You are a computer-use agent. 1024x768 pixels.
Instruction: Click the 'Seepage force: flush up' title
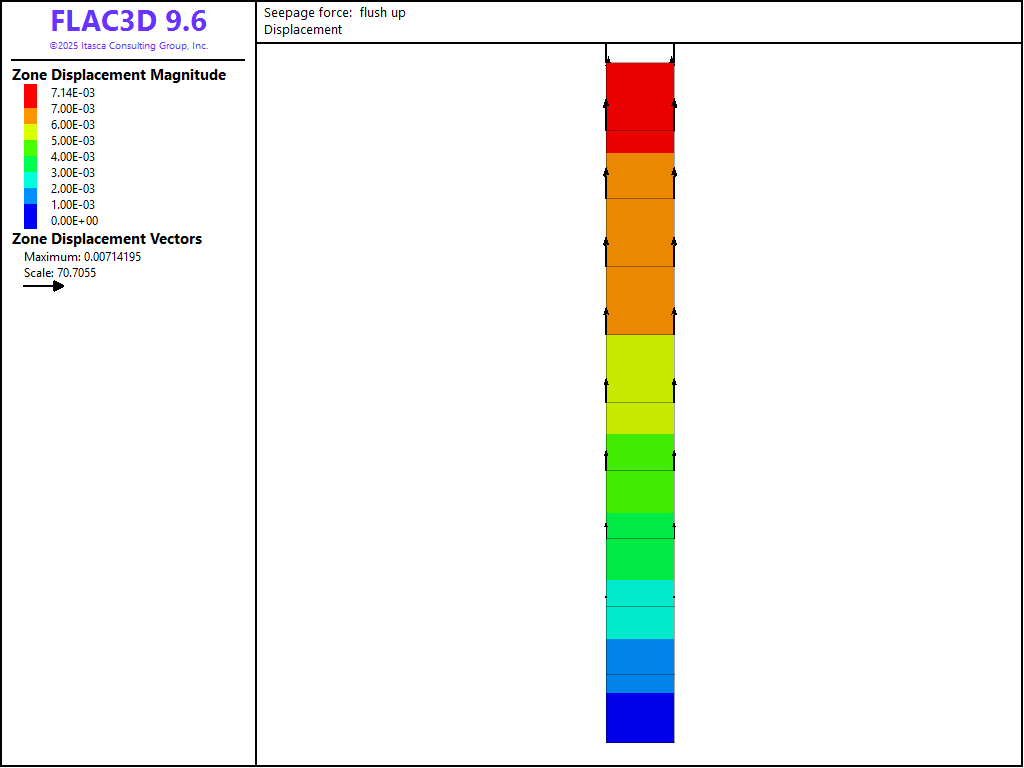click(335, 13)
